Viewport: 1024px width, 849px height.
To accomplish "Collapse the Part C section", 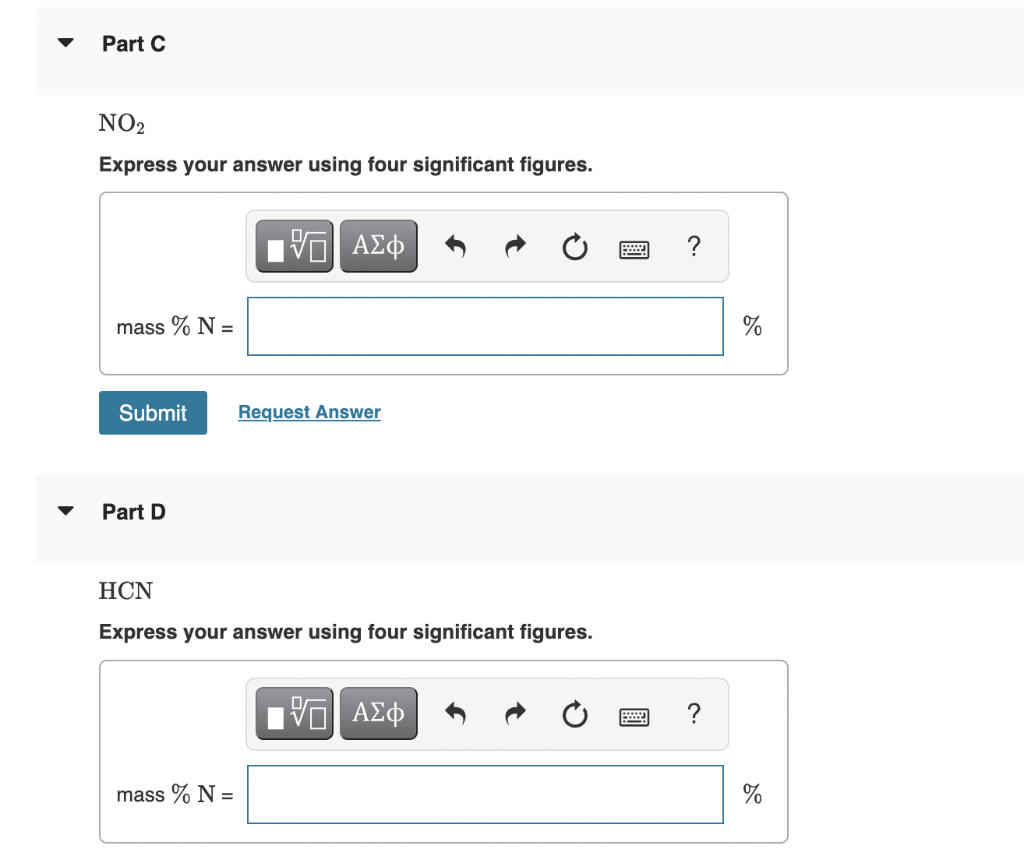I will pyautogui.click(x=64, y=42).
